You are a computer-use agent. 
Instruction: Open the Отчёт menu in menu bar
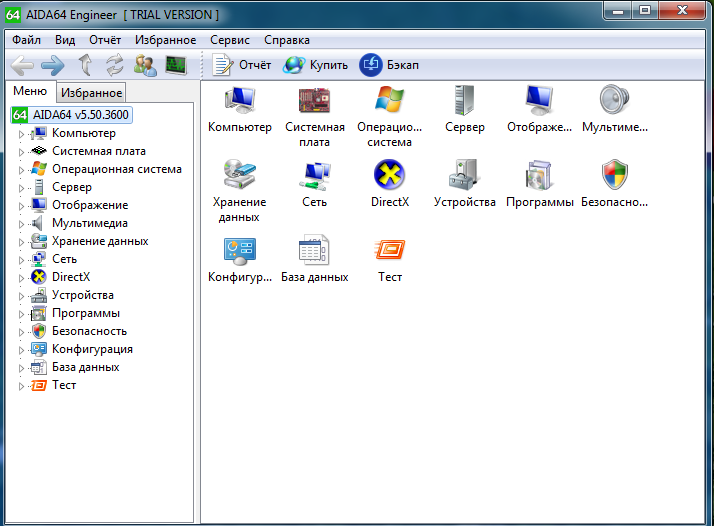click(105, 40)
